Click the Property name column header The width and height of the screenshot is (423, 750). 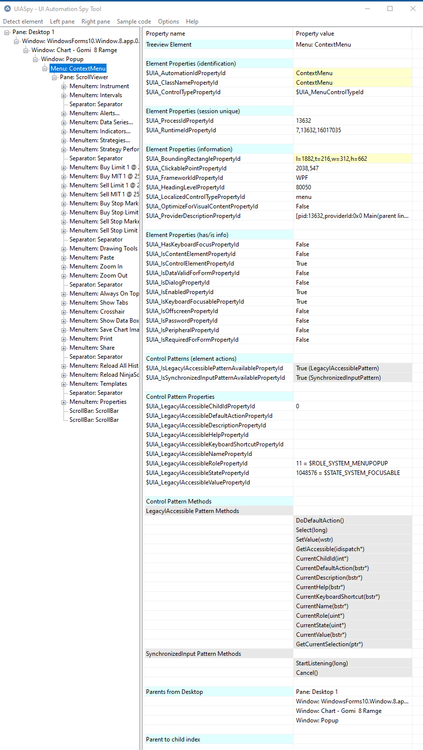[218, 34]
